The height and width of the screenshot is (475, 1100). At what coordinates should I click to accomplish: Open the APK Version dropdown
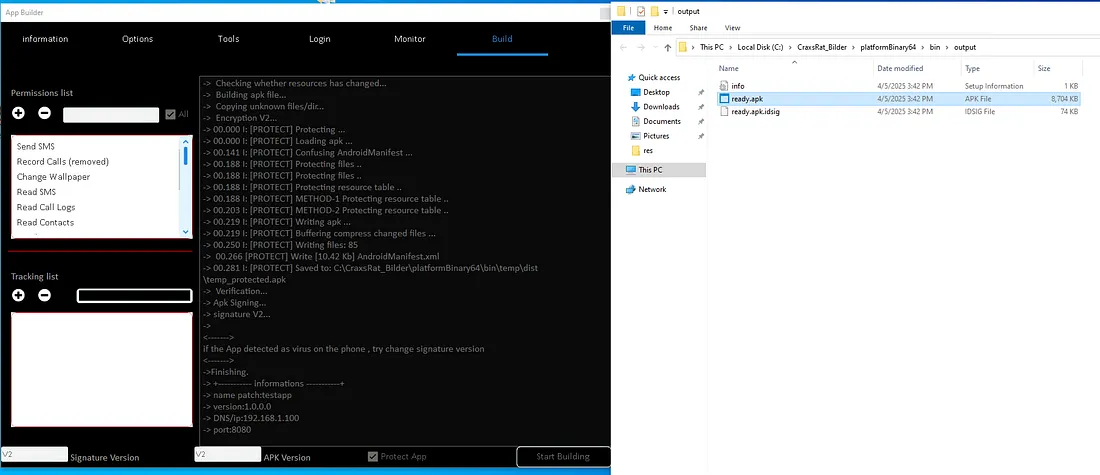pos(226,455)
